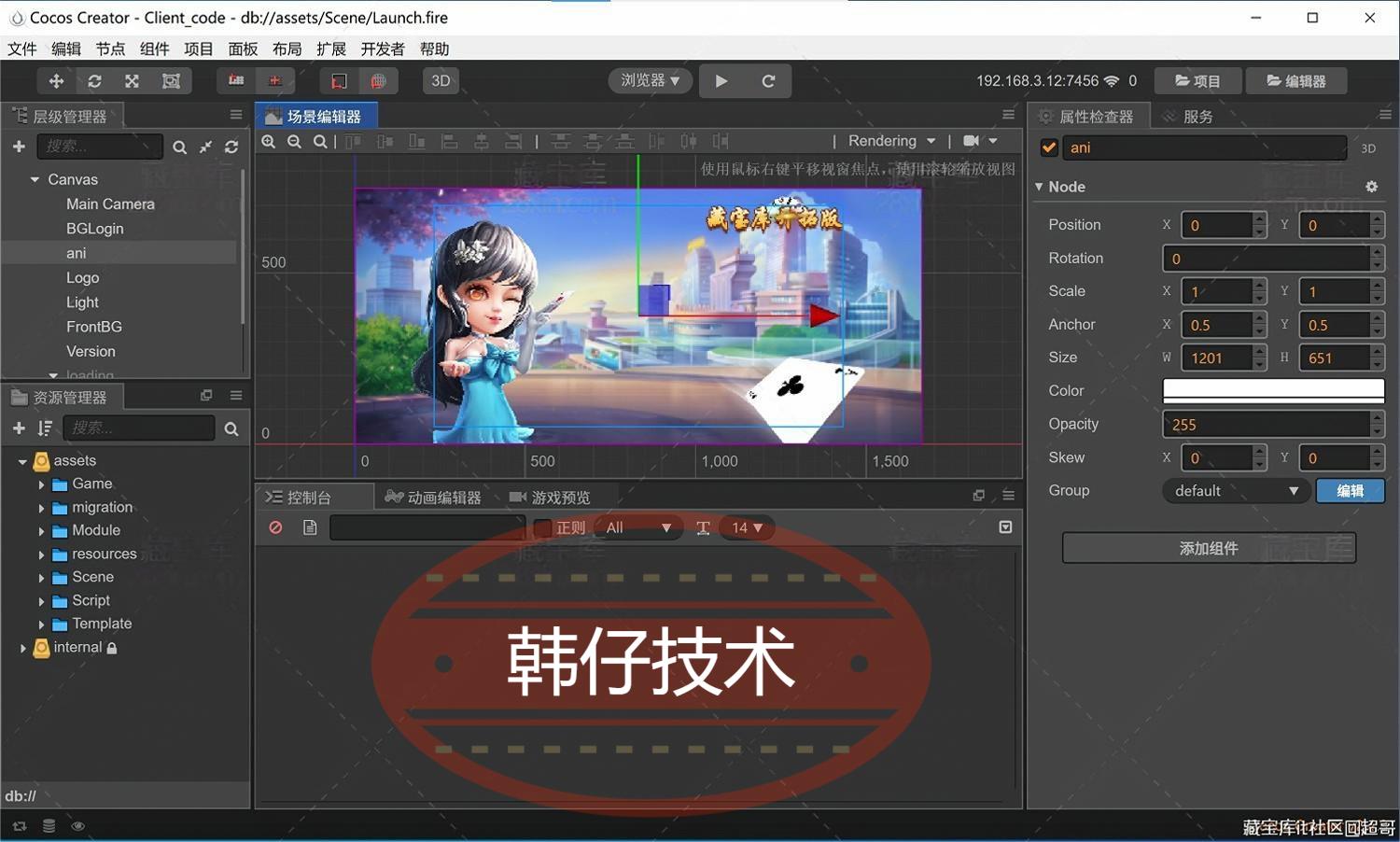The image size is (1400, 842).
Task: Click the 编辑 group edit button
Action: point(1350,491)
